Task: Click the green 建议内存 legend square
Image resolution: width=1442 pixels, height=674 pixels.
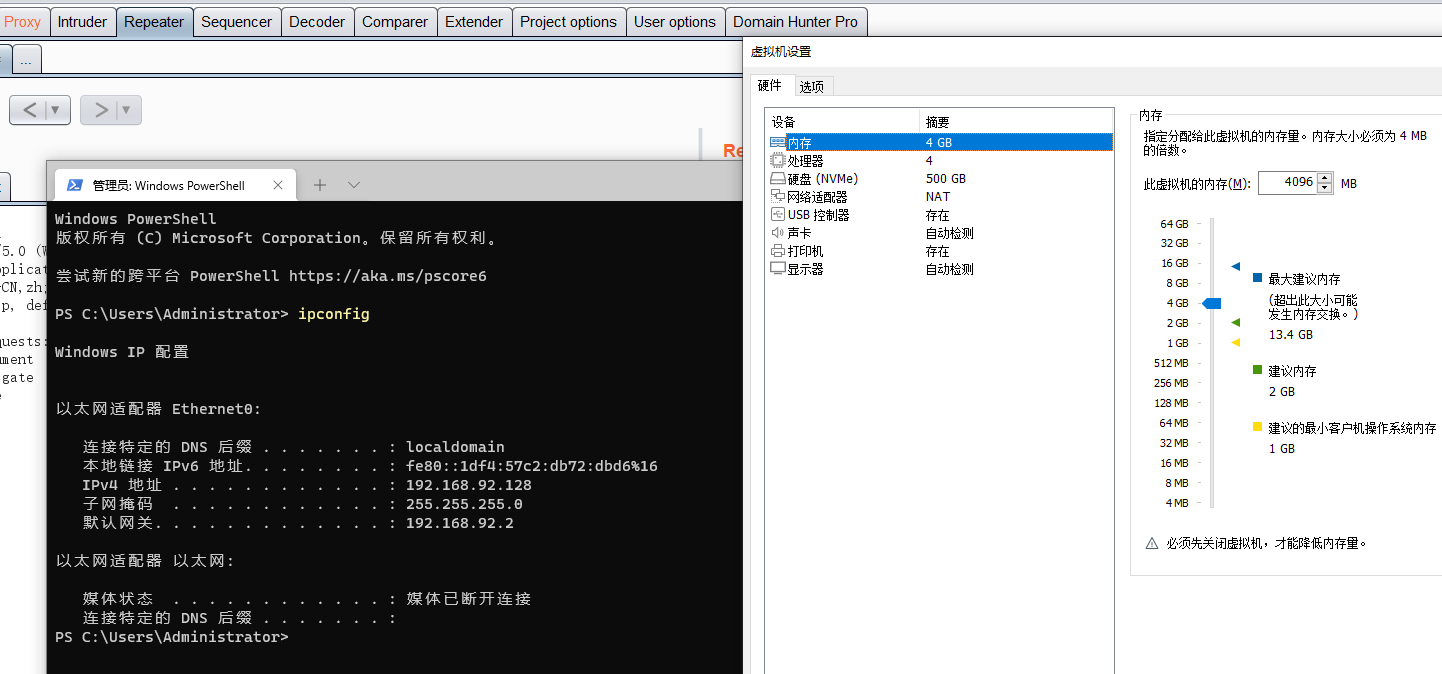Action: [1258, 371]
